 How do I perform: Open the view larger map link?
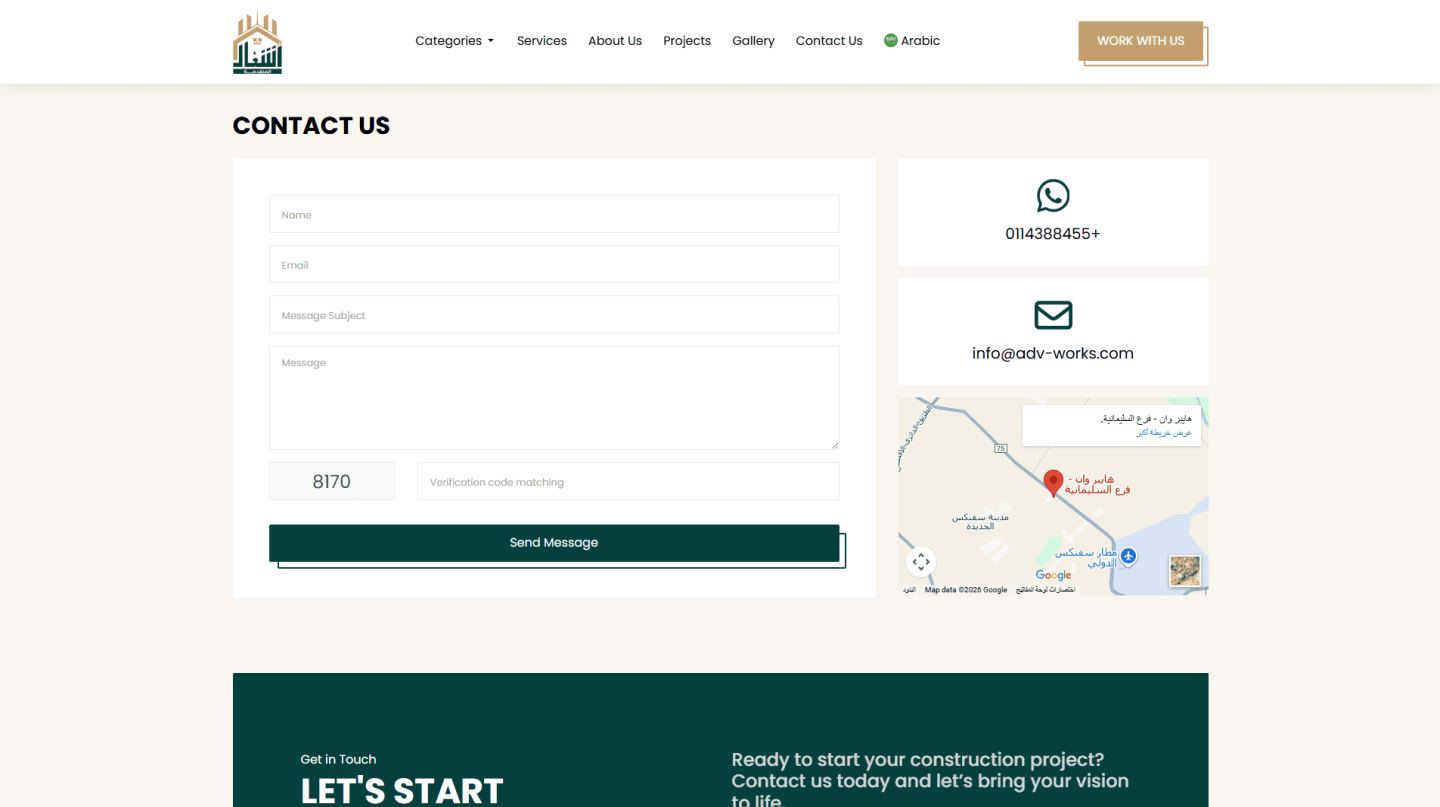point(1163,433)
